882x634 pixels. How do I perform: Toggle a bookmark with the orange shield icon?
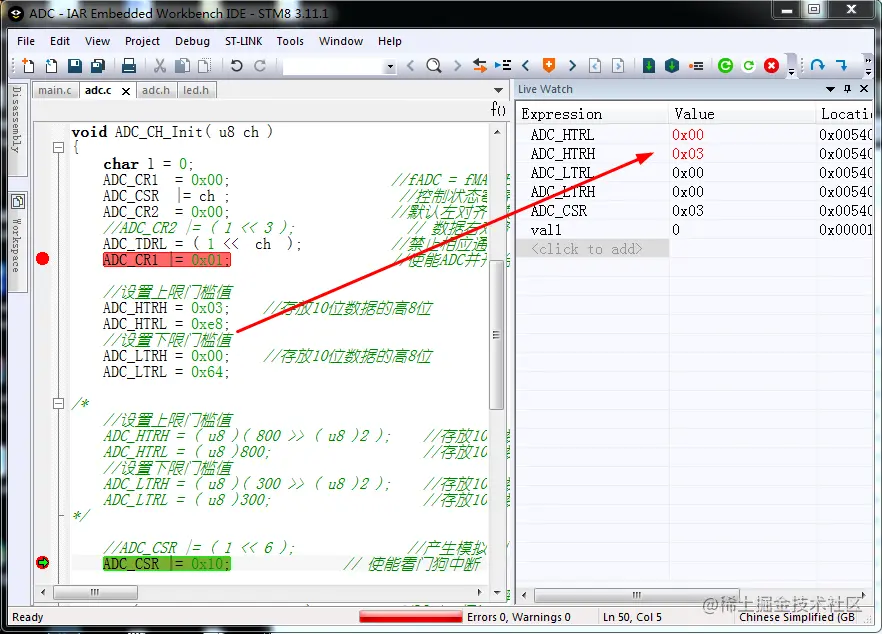549,65
